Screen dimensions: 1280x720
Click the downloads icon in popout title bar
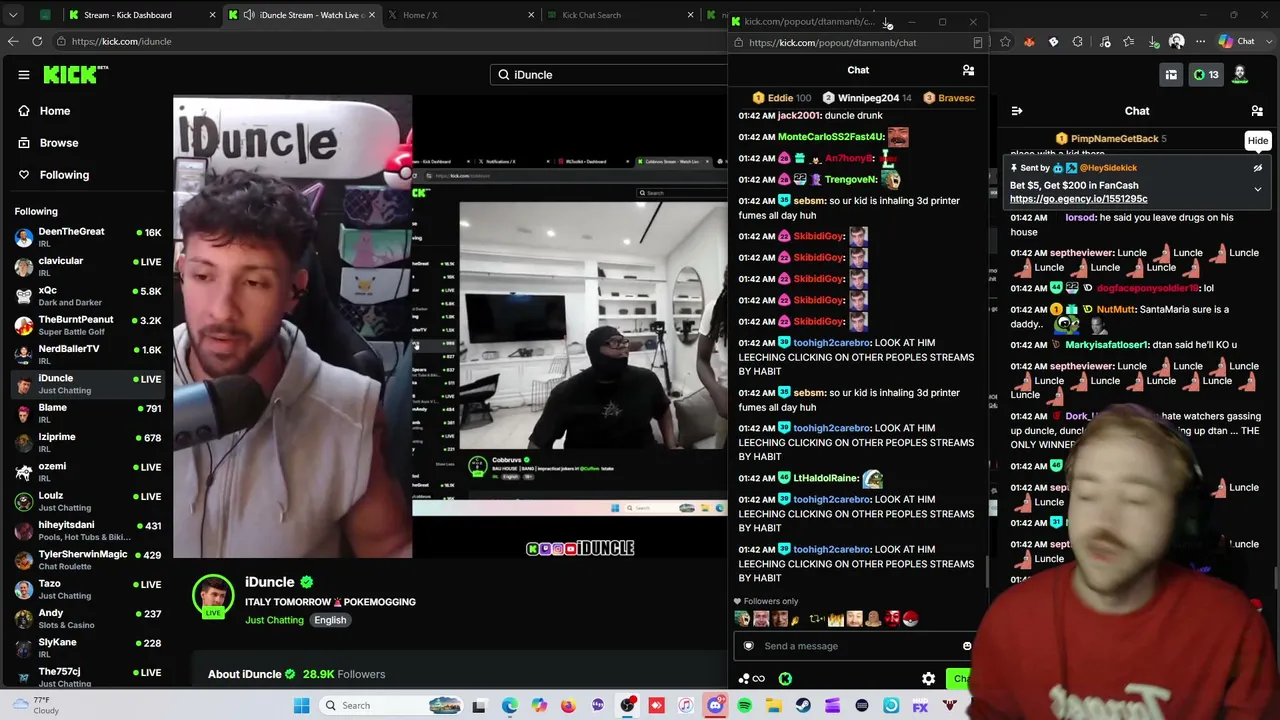pos(887,22)
